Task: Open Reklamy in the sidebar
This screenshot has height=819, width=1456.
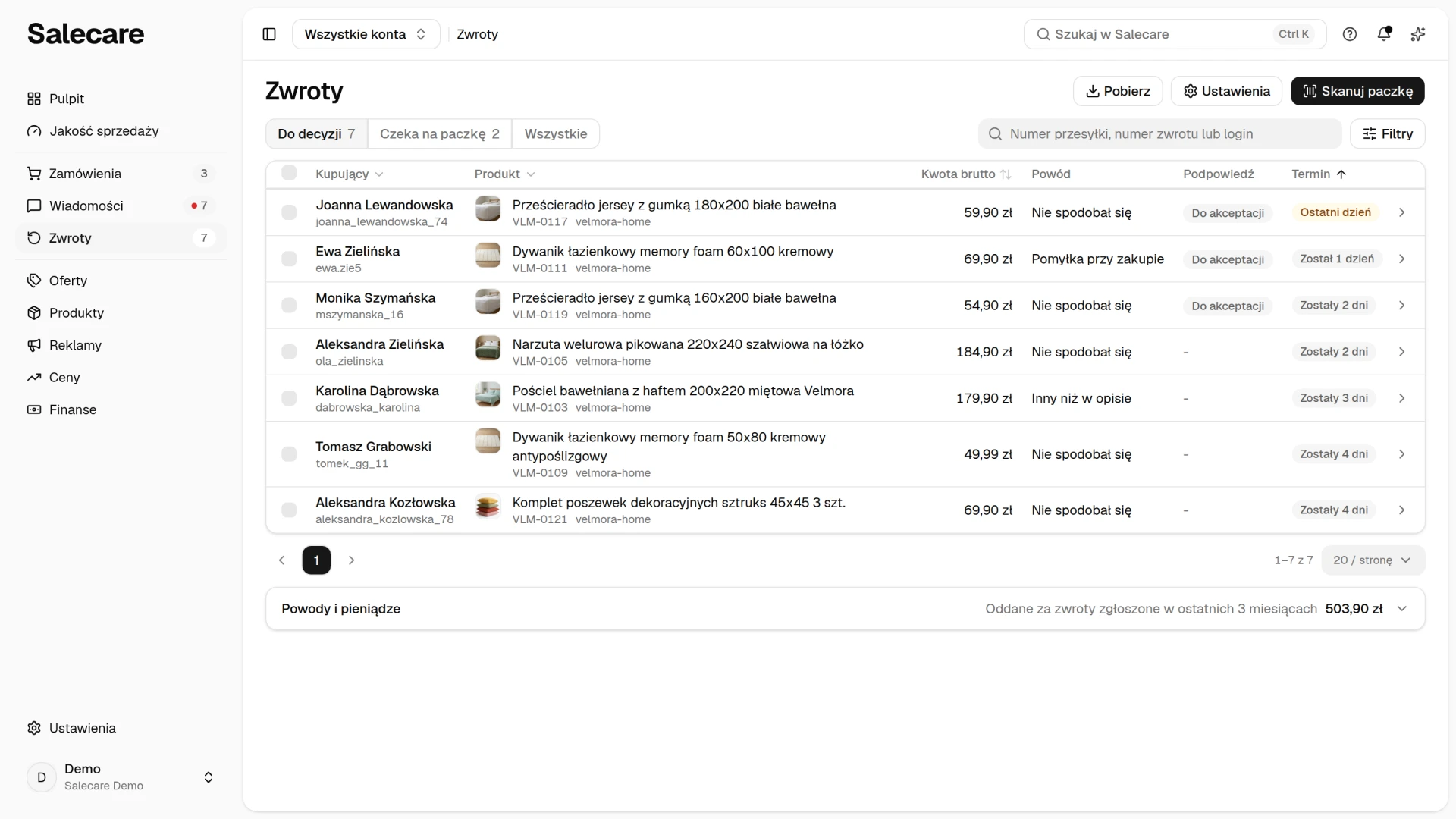Action: coord(121,345)
